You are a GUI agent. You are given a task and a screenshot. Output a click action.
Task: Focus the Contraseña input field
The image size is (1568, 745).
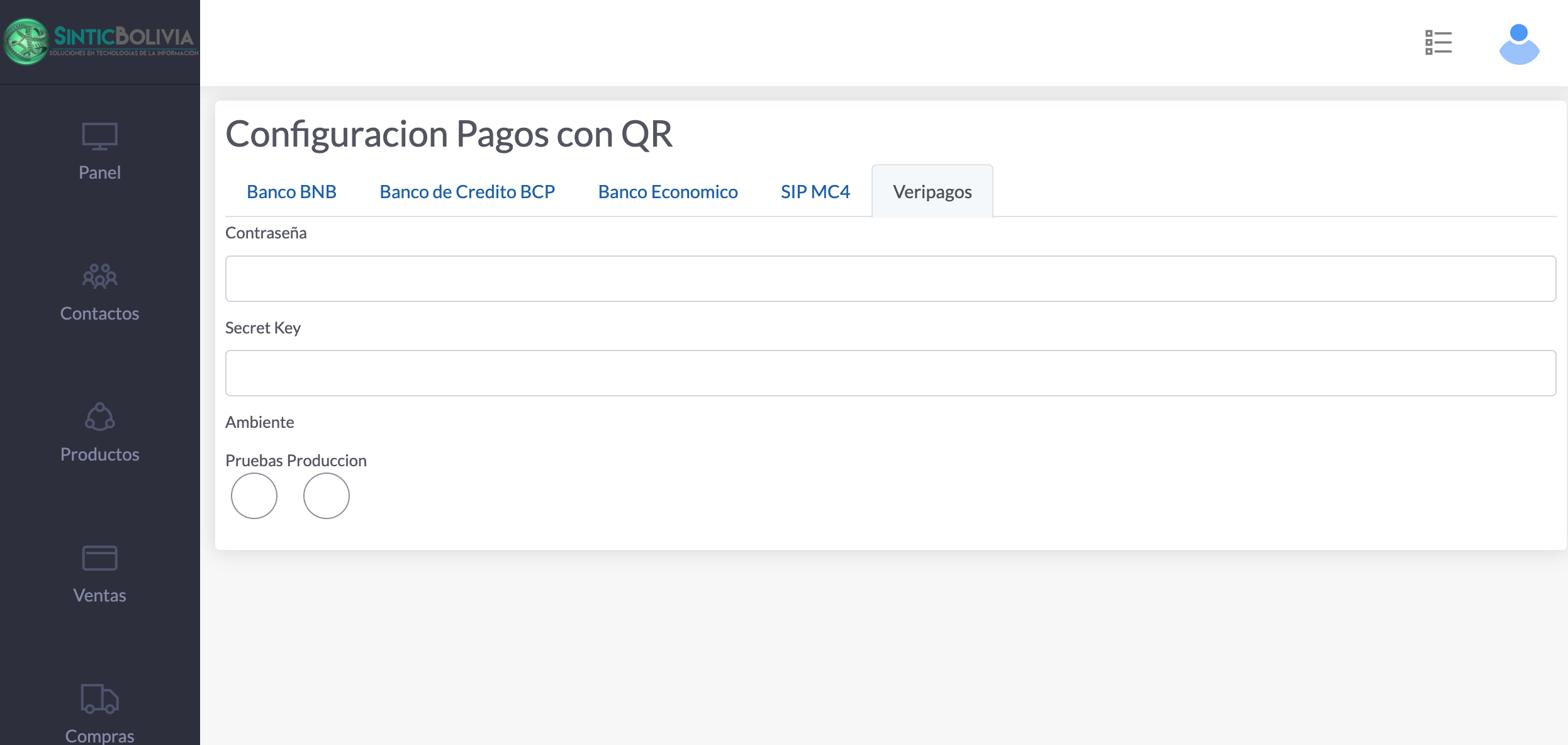[x=890, y=279]
